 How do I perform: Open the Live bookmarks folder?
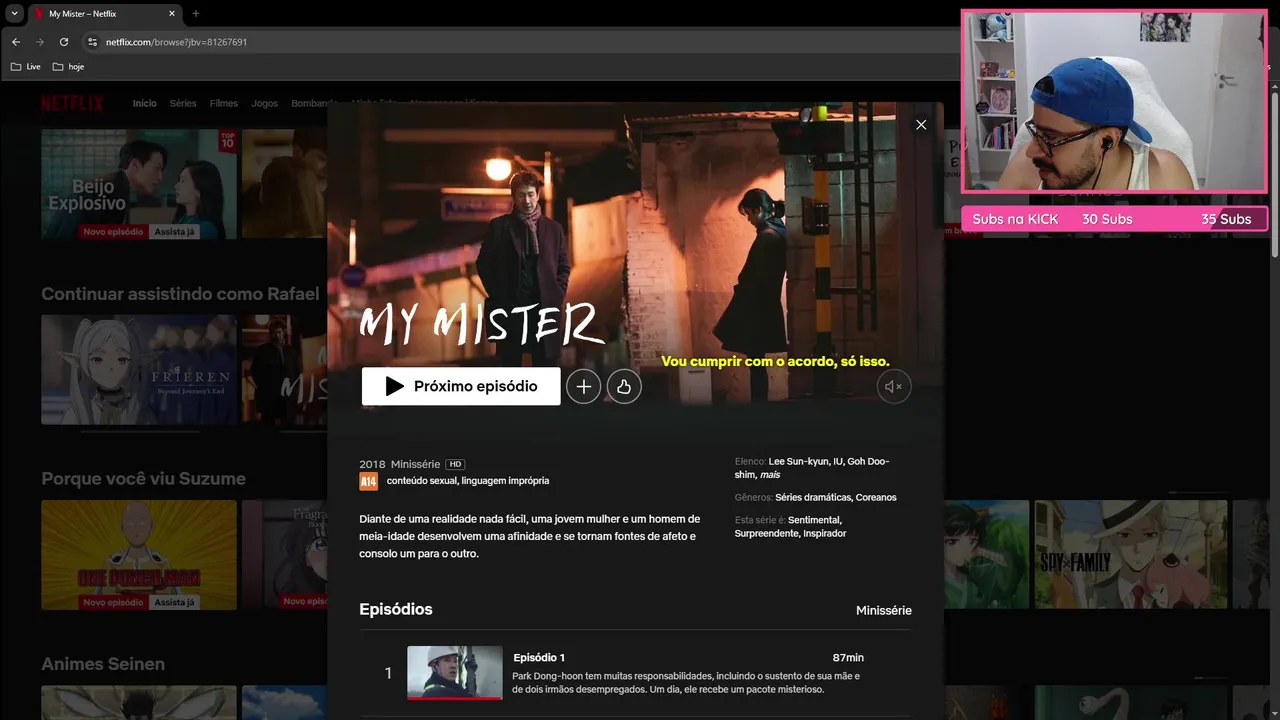tap(26, 67)
